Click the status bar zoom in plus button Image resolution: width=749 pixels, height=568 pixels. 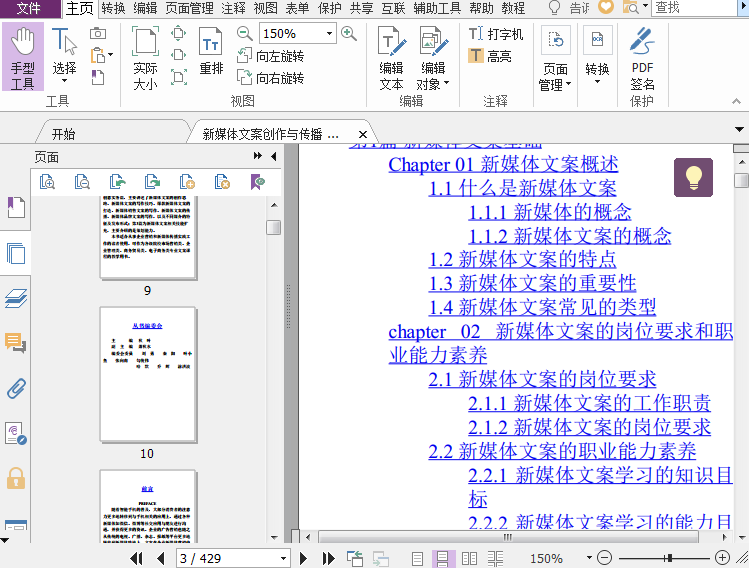click(x=722, y=557)
